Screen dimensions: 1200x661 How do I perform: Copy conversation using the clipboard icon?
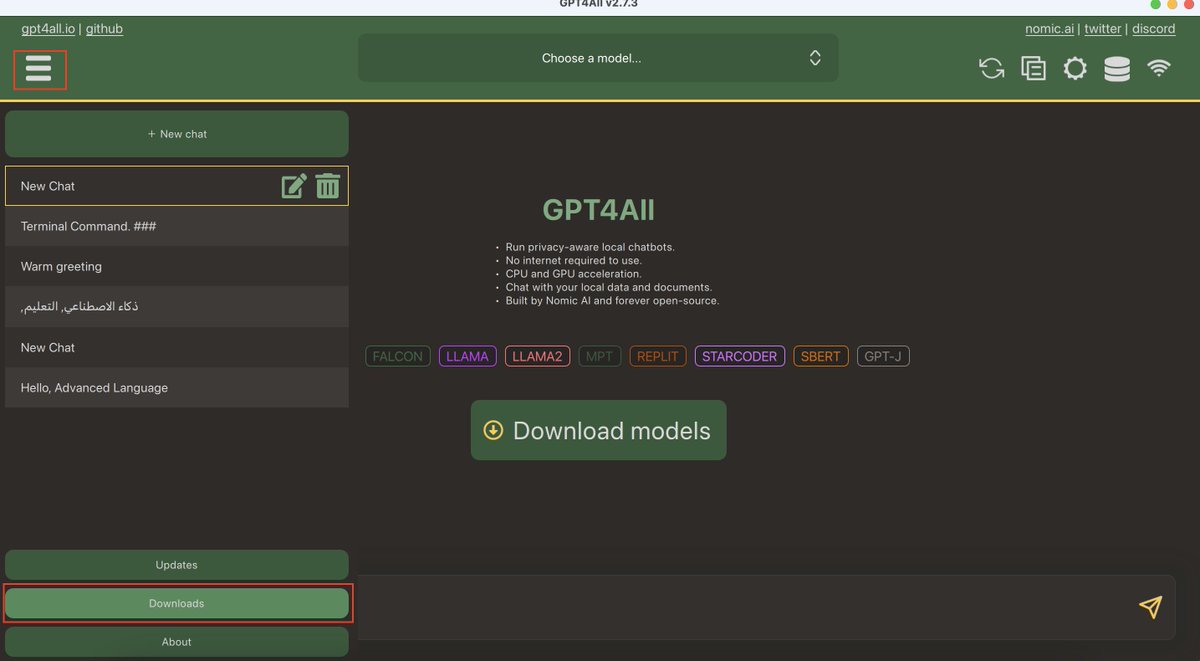(x=1033, y=68)
